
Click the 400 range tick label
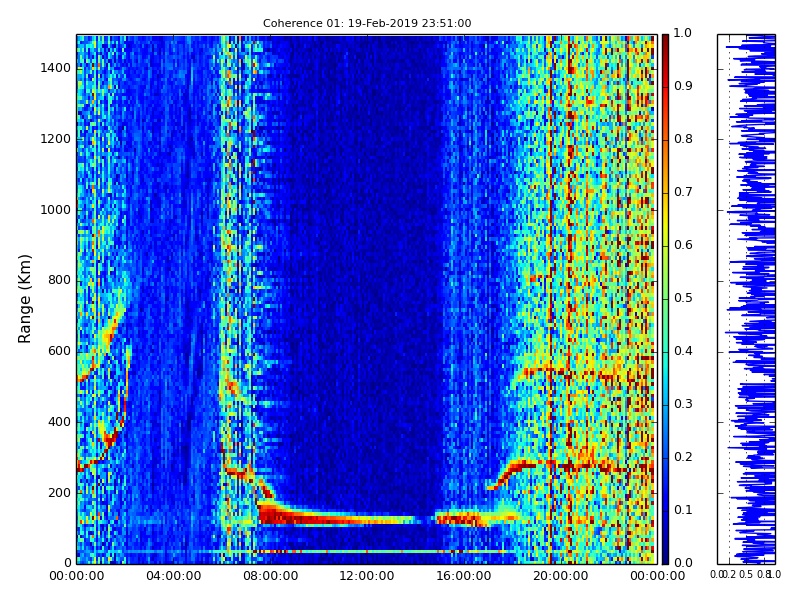pos(59,422)
